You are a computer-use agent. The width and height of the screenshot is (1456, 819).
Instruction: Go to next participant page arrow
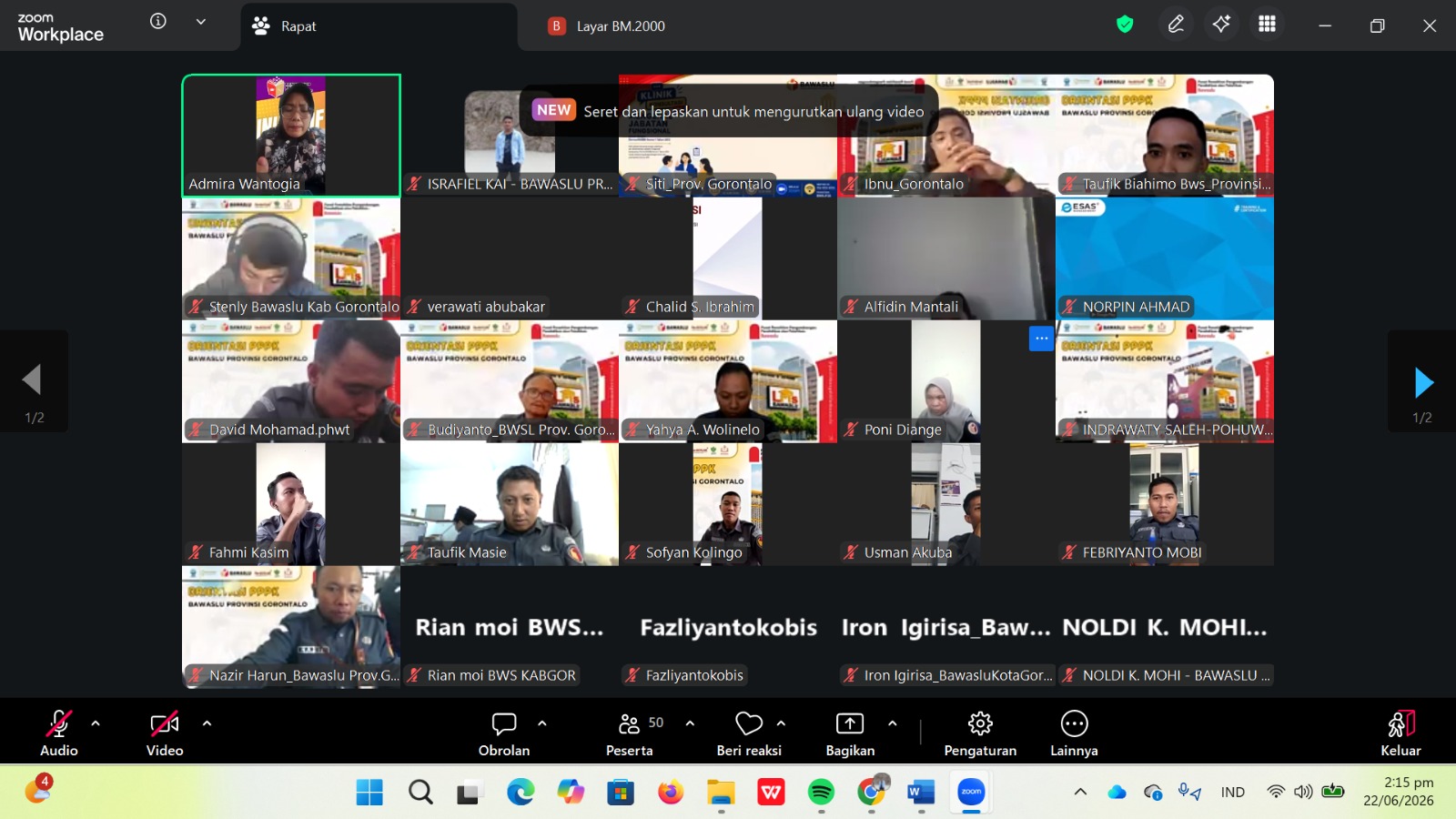click(x=1423, y=383)
